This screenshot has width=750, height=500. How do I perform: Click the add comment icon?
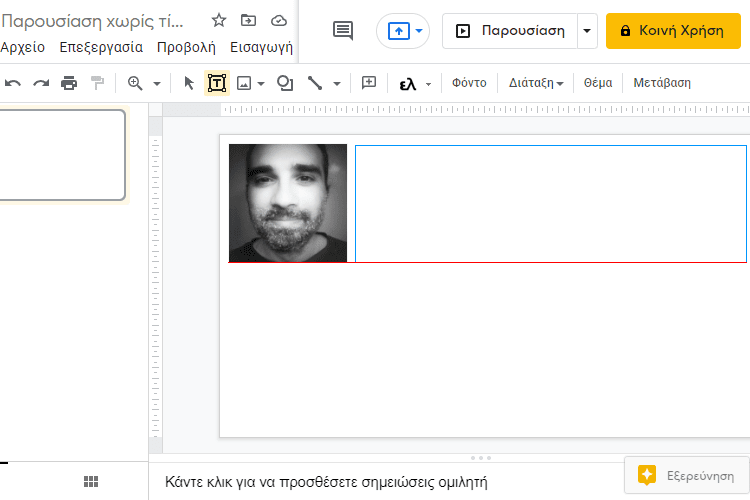click(x=369, y=83)
